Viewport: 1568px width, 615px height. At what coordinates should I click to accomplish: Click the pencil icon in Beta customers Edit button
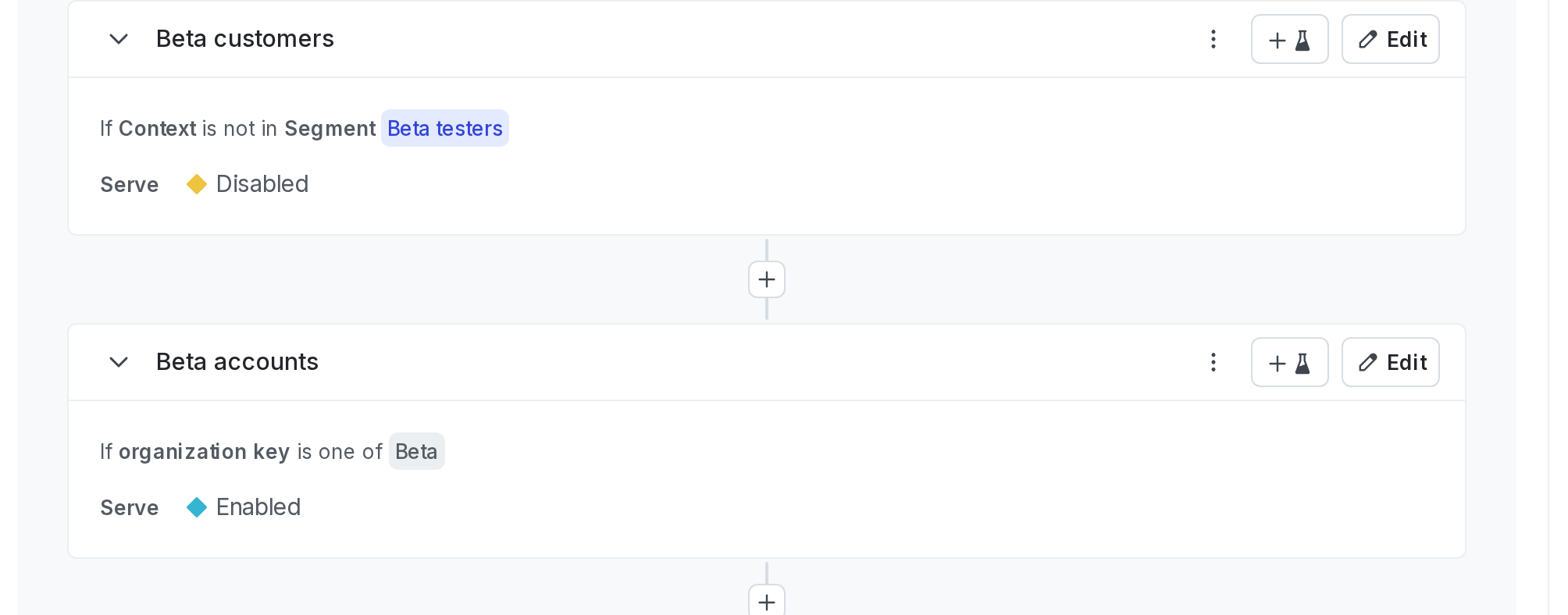tap(1367, 39)
